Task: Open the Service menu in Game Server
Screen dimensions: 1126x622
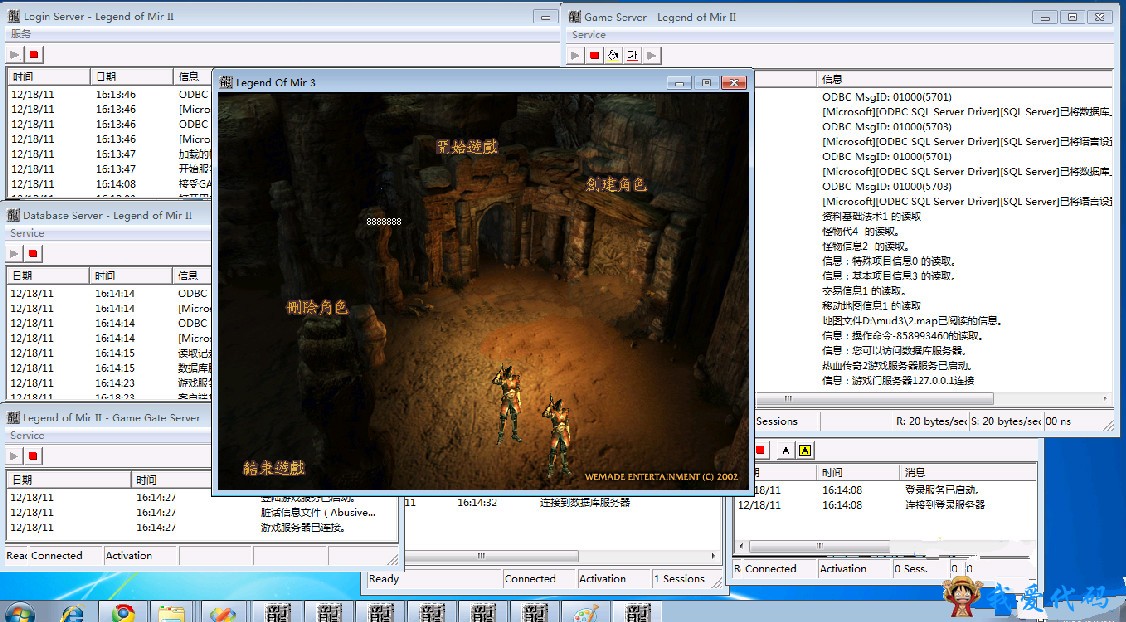Action: point(589,34)
